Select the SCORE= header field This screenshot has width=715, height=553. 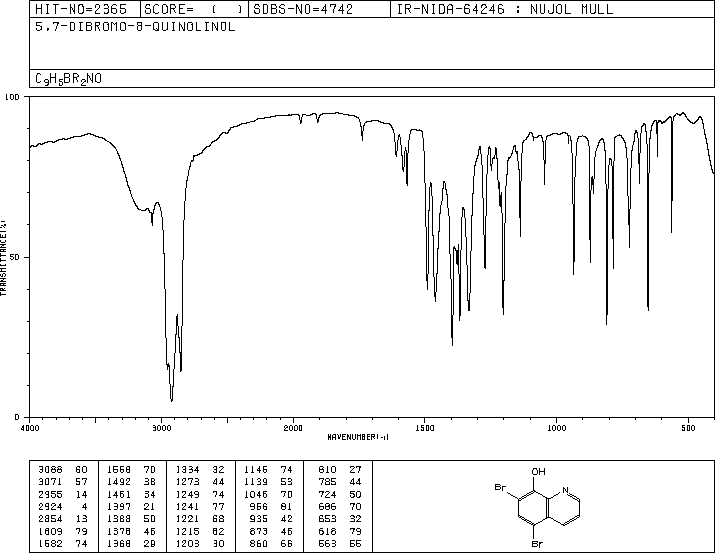tap(194, 9)
